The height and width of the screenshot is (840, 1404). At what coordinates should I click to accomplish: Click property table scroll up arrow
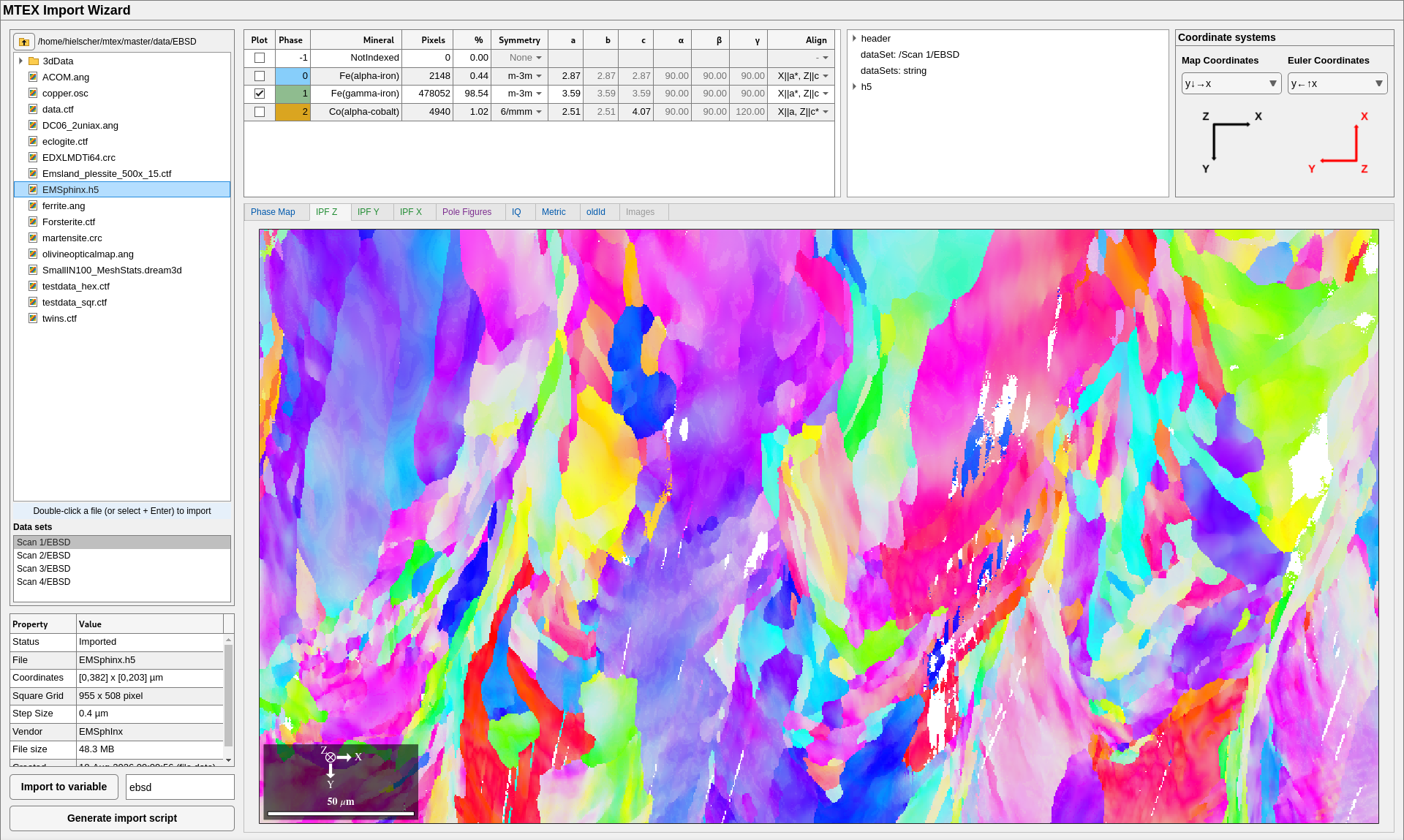click(x=229, y=640)
